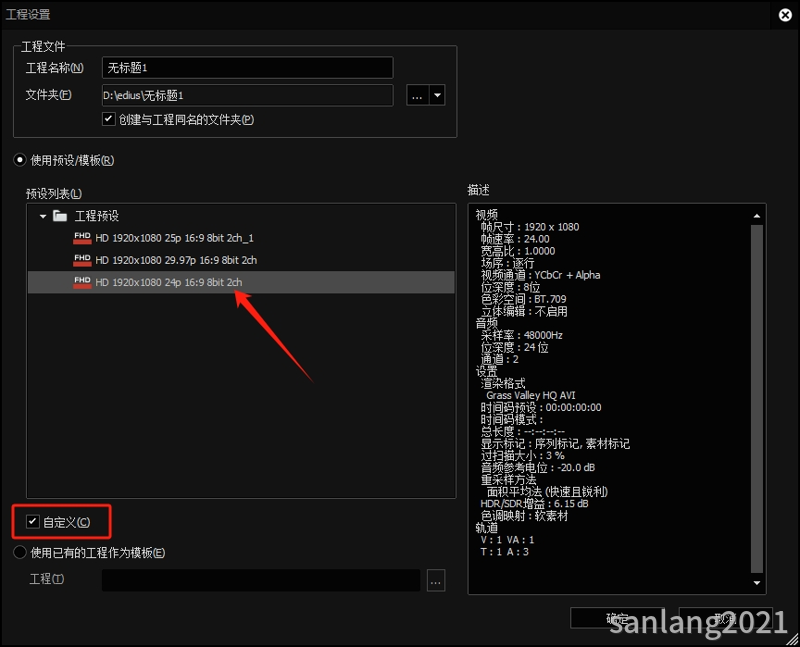The image size is (800, 647).
Task: Click 时间码预设 : 00:00:00:00 text
Action: coord(541,408)
